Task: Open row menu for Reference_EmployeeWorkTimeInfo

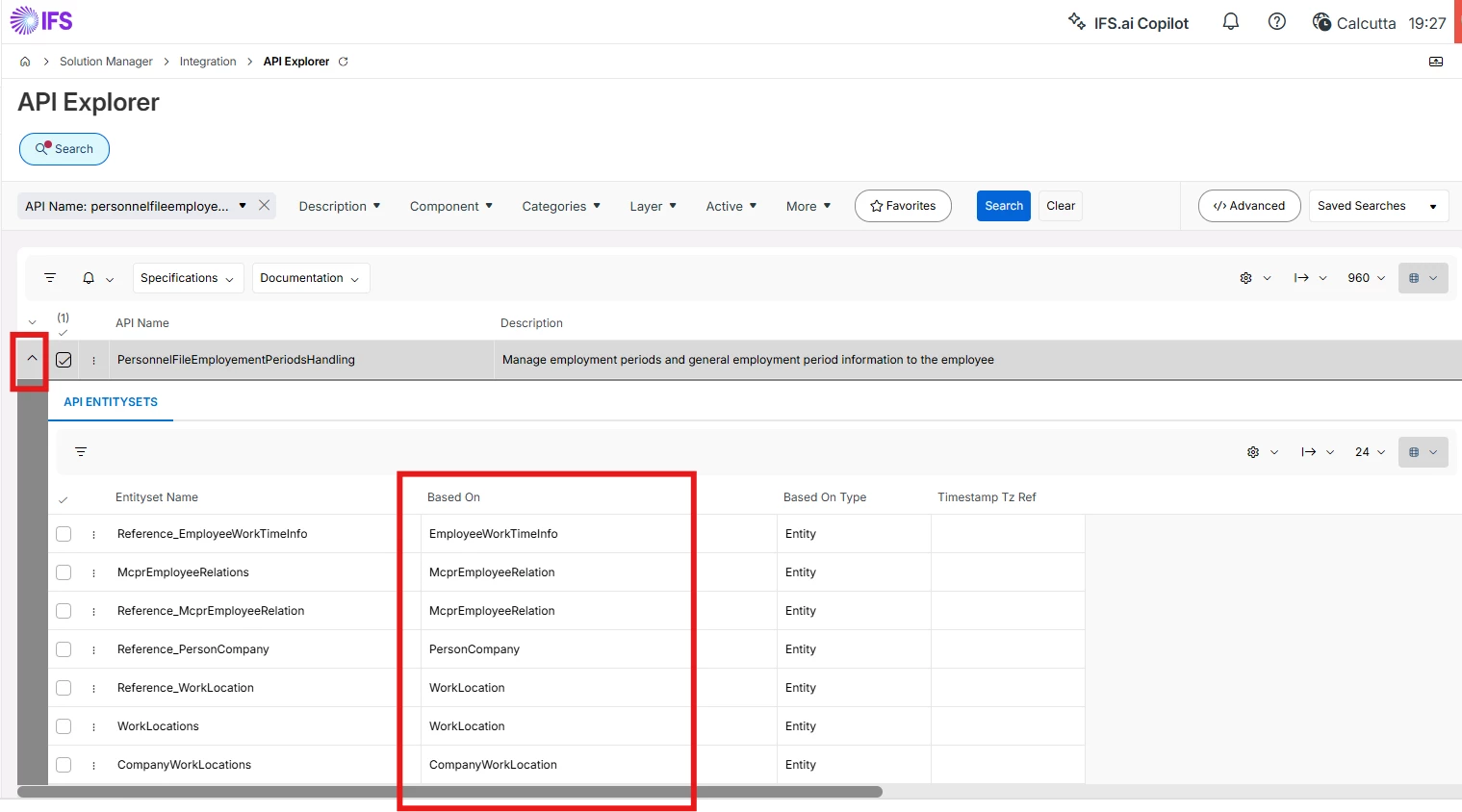Action: [93, 534]
